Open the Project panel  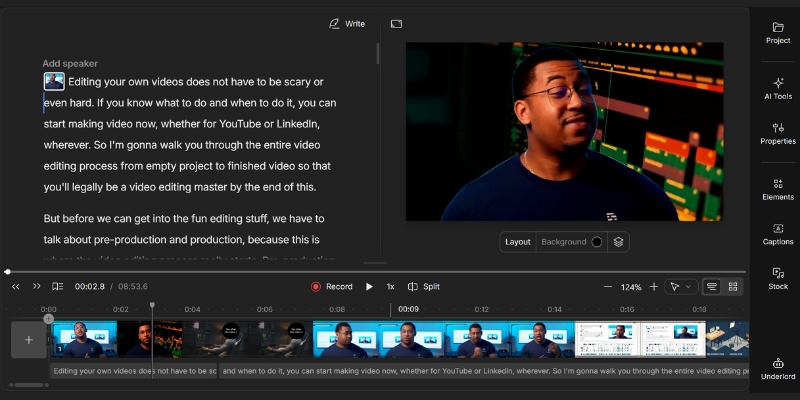(778, 33)
